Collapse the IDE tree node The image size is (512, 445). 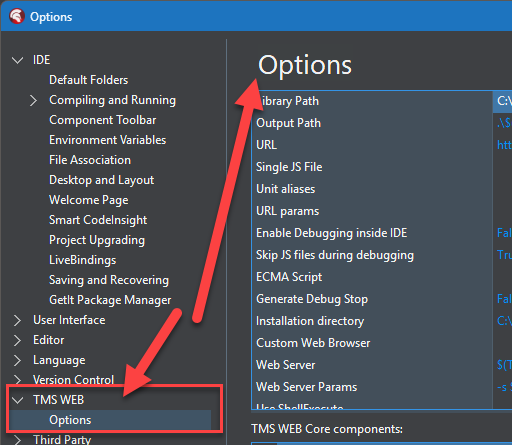point(17,60)
